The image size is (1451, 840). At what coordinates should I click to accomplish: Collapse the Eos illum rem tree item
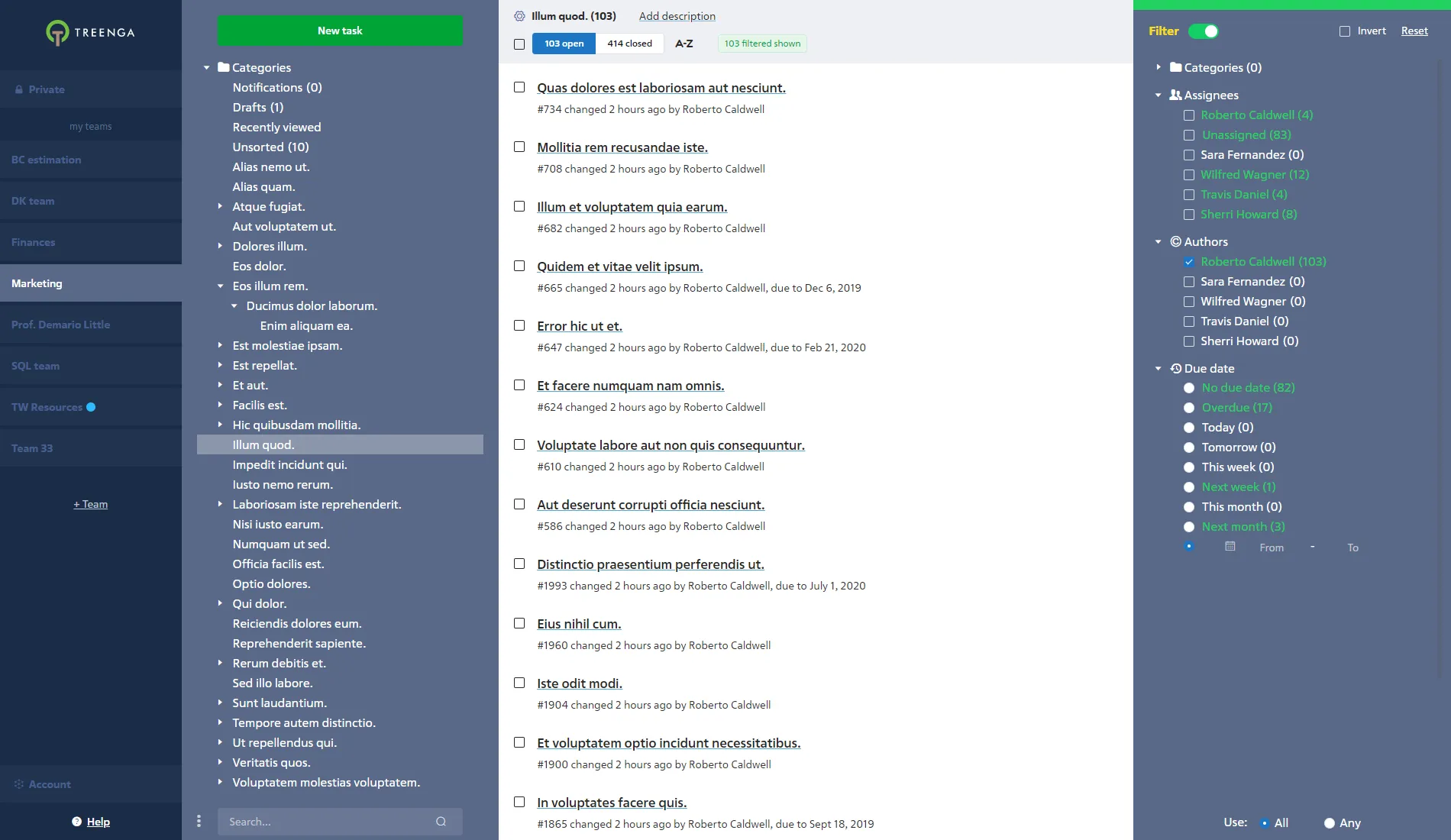(221, 286)
